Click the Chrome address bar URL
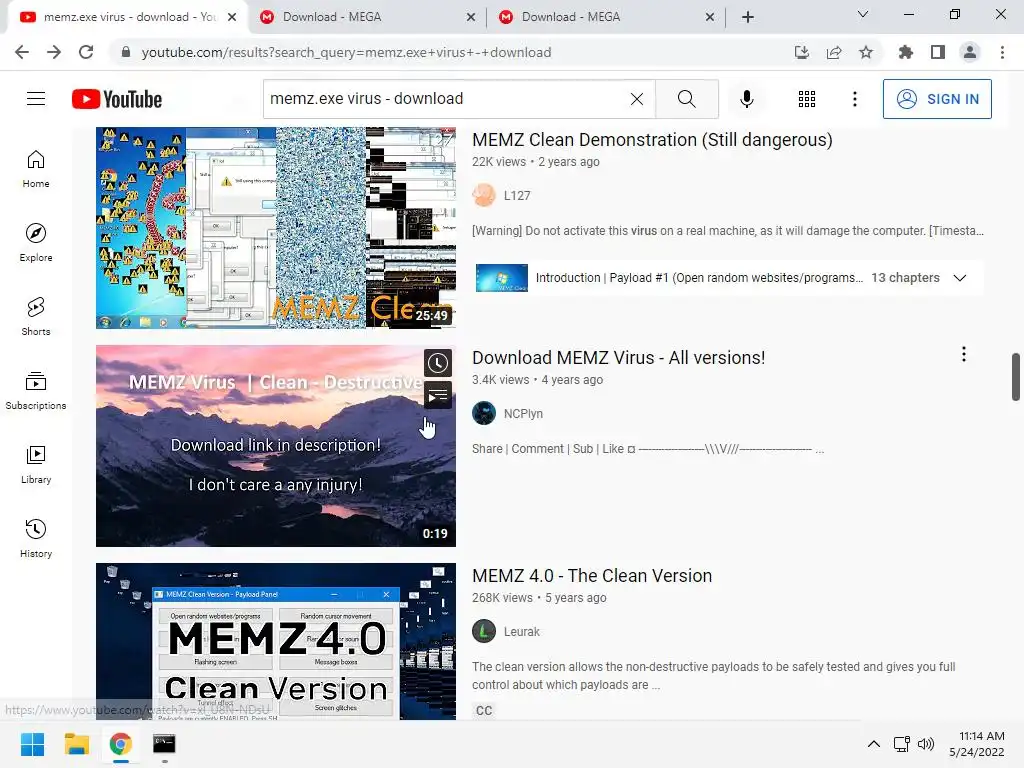 346,52
